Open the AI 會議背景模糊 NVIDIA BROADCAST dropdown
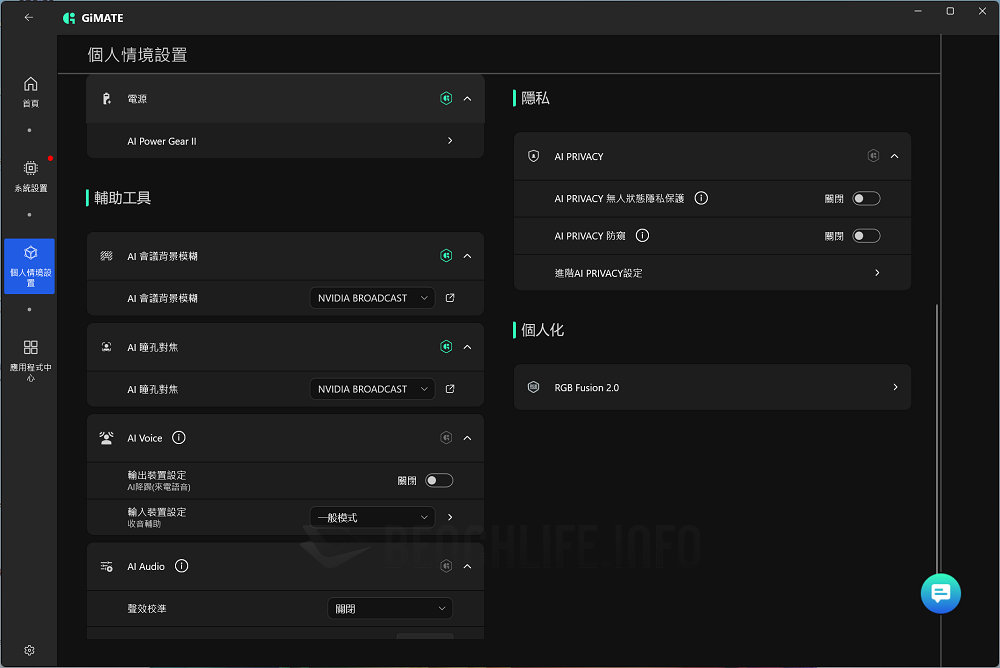 tap(372, 298)
